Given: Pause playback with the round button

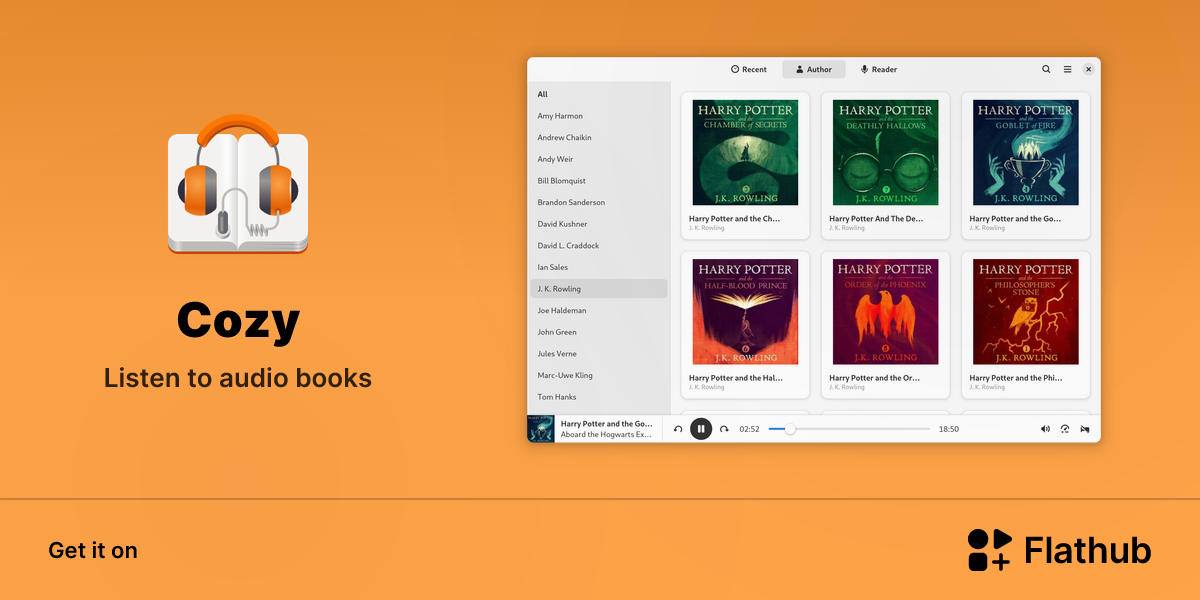Looking at the screenshot, I should pos(701,429).
